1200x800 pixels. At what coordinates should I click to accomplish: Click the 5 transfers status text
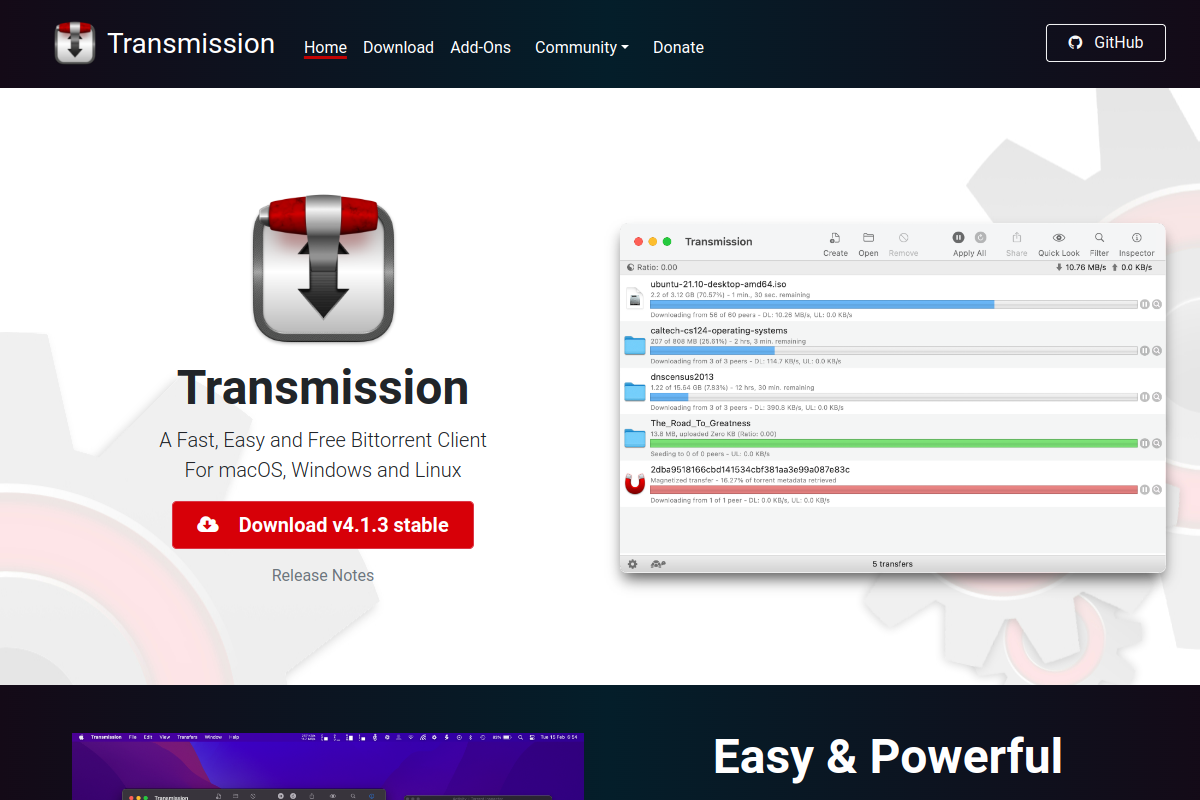pyautogui.click(x=892, y=564)
